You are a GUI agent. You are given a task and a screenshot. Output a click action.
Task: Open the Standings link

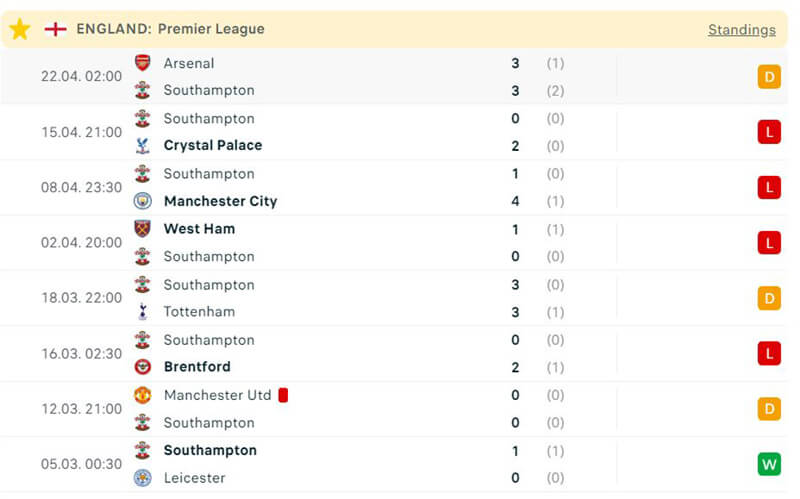741,30
